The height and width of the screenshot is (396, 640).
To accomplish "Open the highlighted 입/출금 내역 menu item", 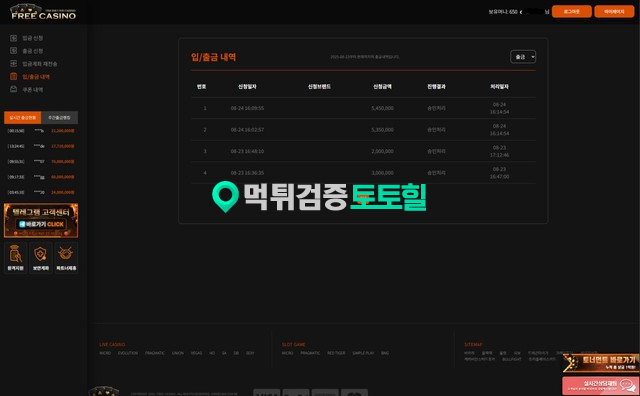I will pos(36,77).
